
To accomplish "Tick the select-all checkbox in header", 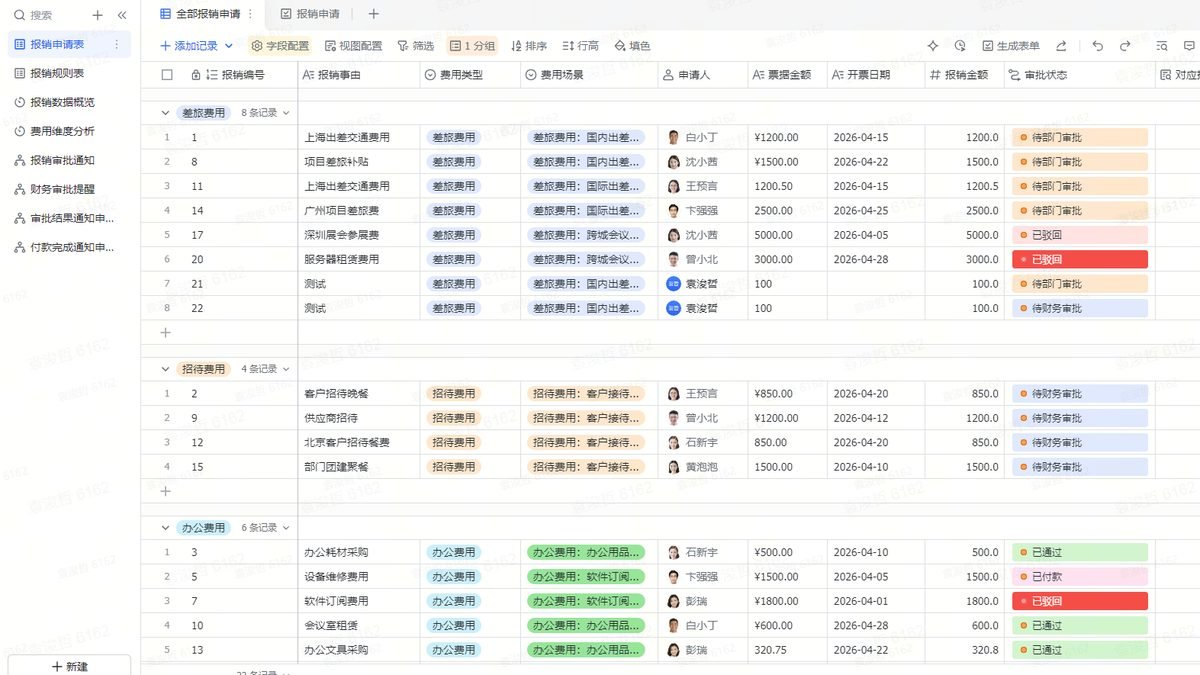I will click(167, 75).
